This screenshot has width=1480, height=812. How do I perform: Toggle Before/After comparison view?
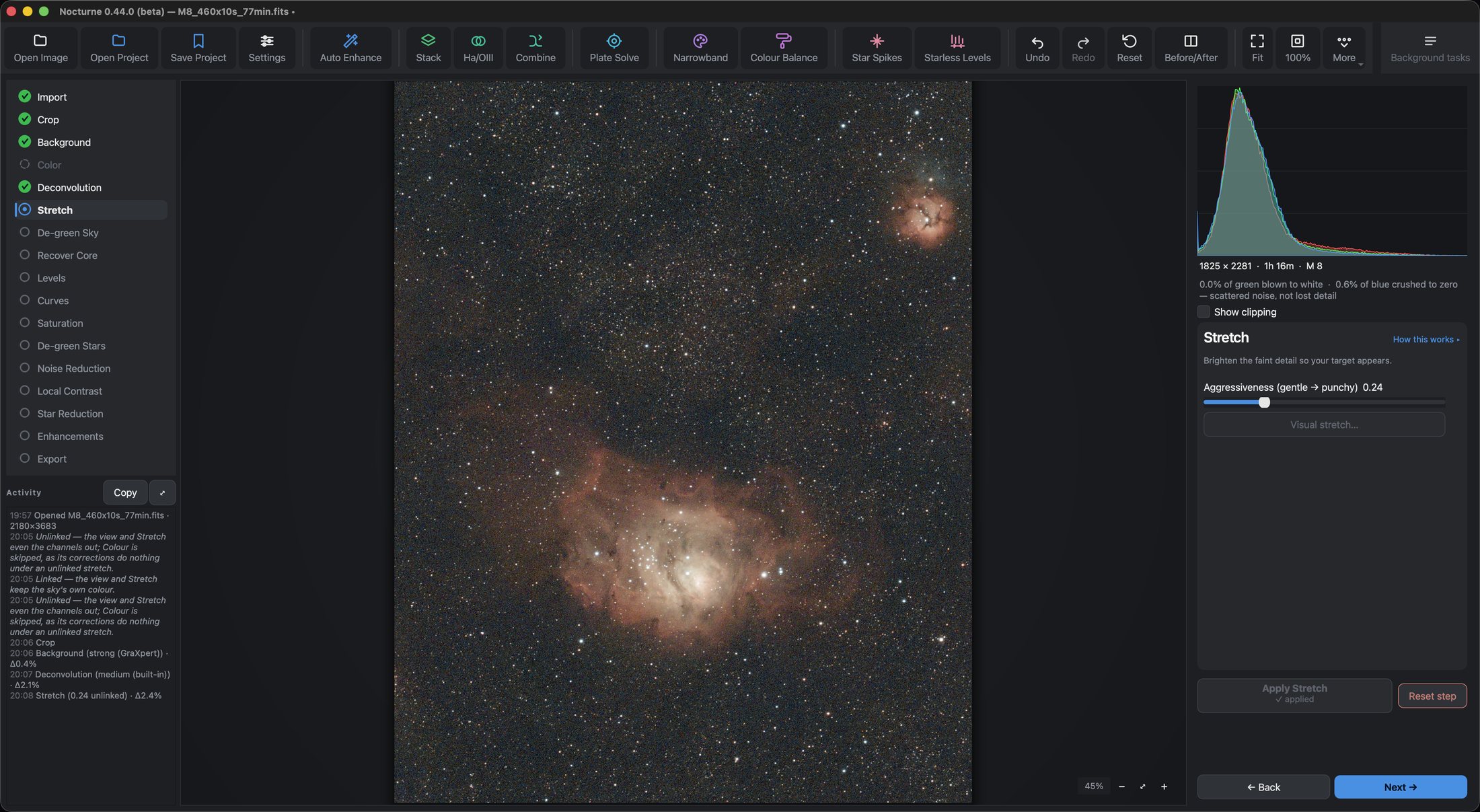tap(1191, 48)
